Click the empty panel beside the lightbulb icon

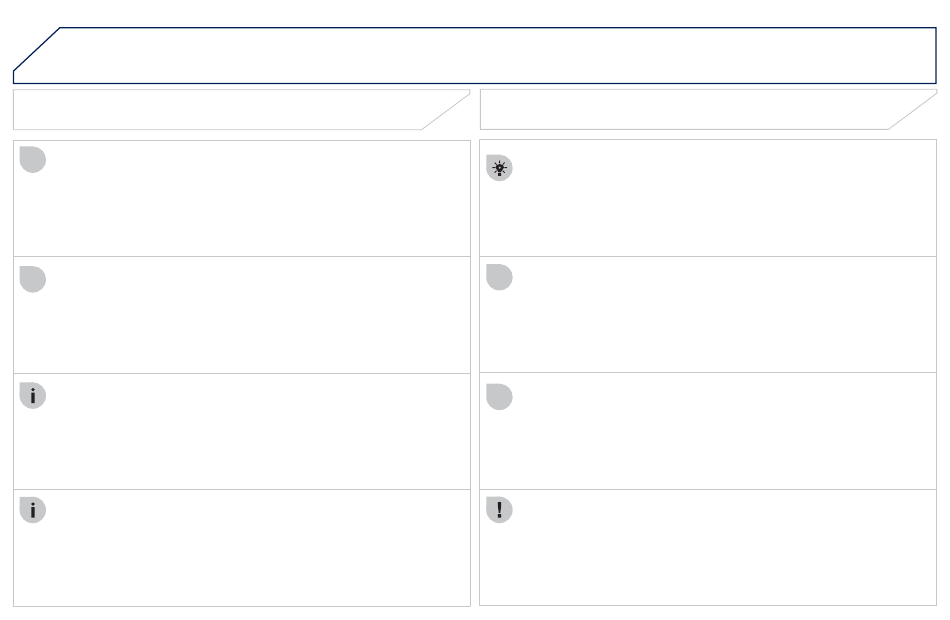(708, 198)
